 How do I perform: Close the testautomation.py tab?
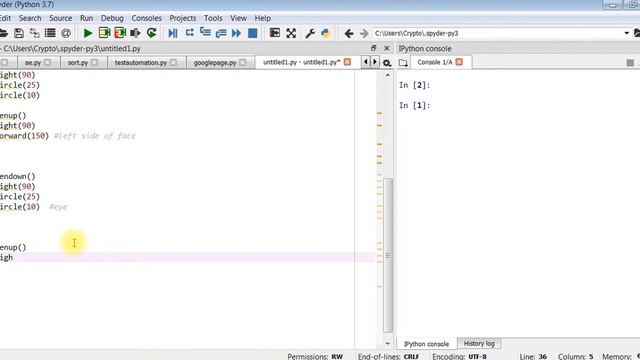[173, 62]
